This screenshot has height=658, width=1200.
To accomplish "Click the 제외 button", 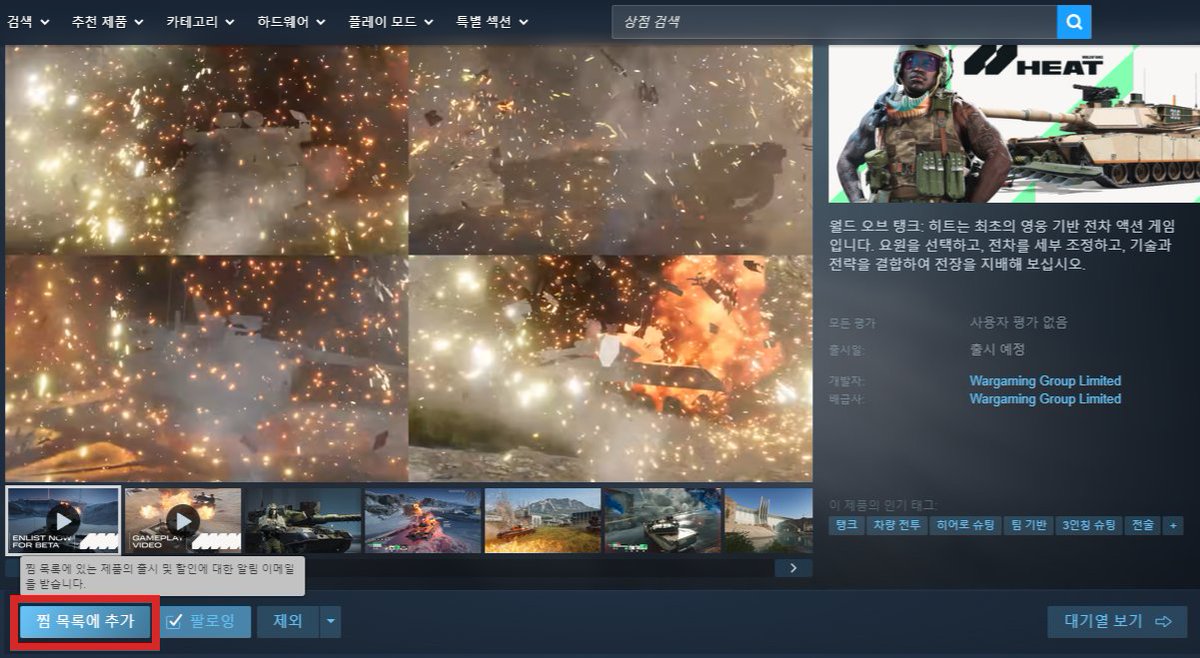I will point(288,621).
